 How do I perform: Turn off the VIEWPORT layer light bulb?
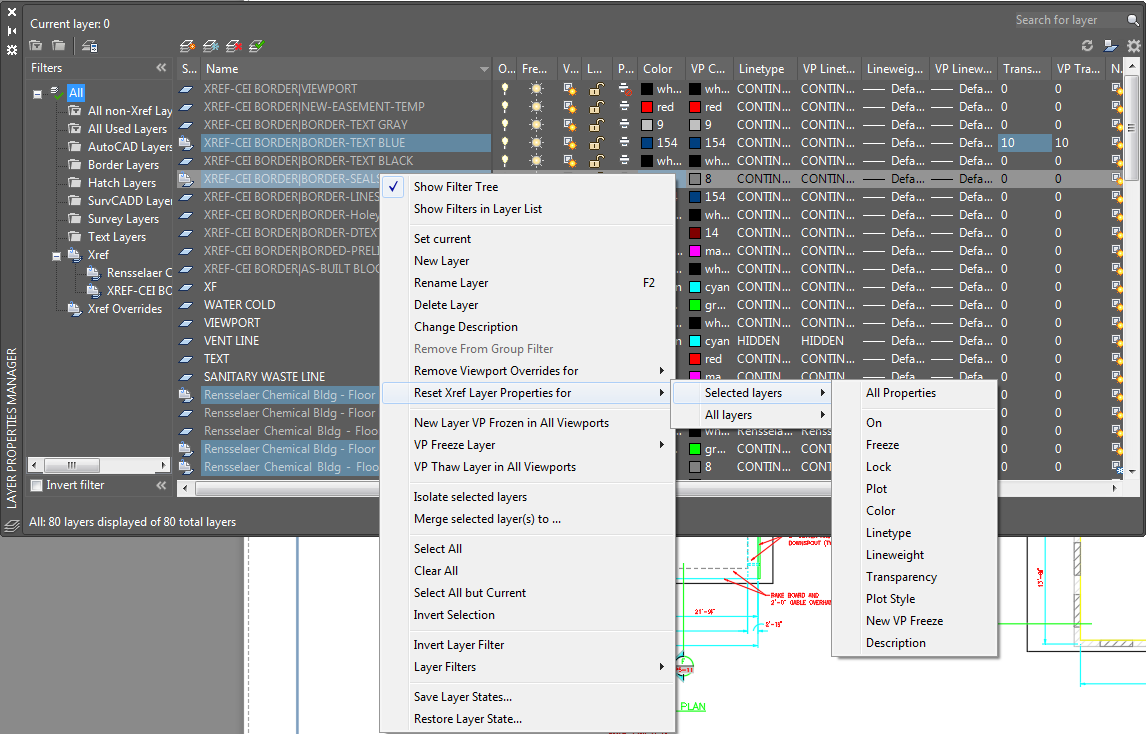(506, 89)
